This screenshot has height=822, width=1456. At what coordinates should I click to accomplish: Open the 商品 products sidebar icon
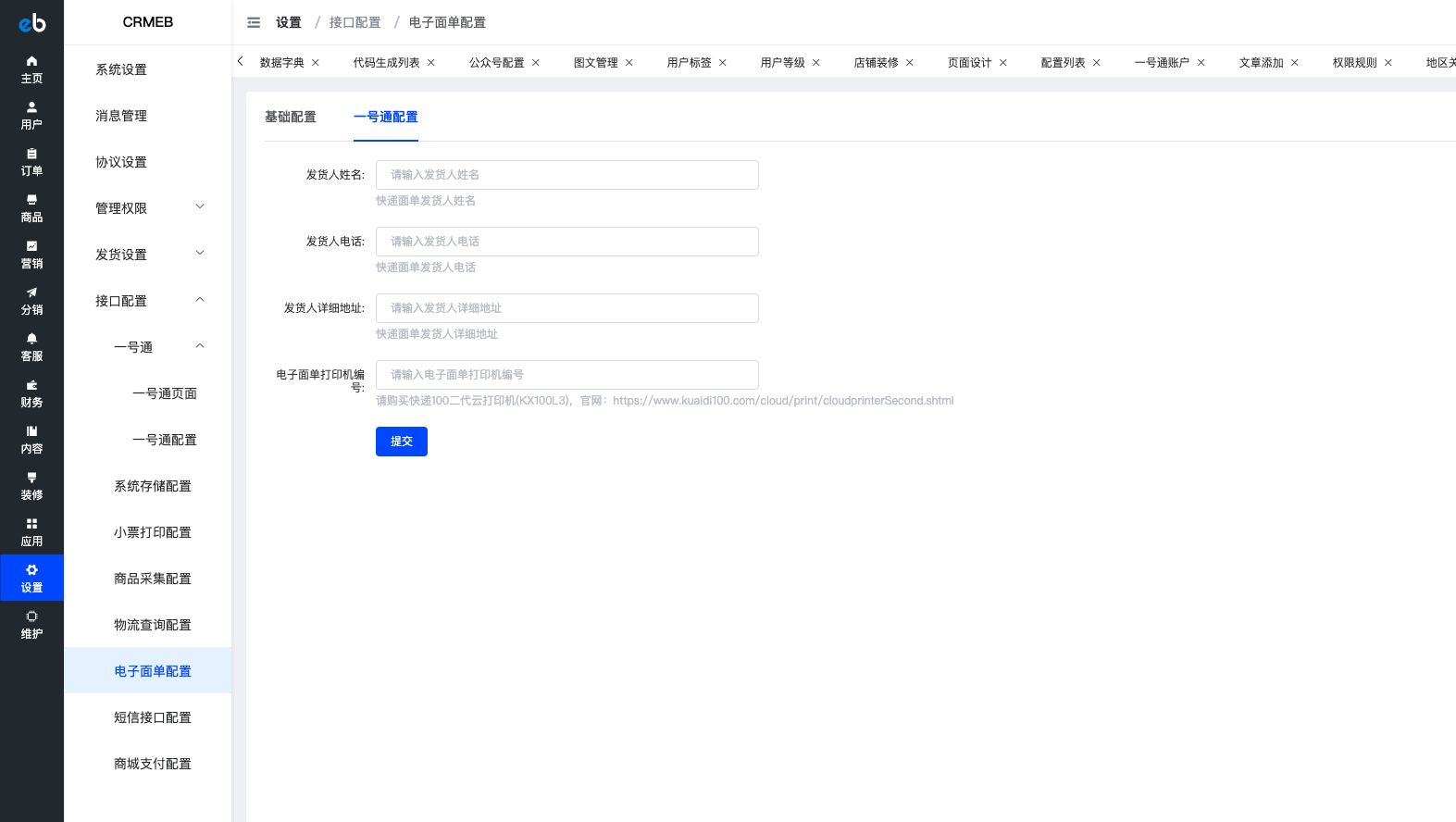coord(31,208)
